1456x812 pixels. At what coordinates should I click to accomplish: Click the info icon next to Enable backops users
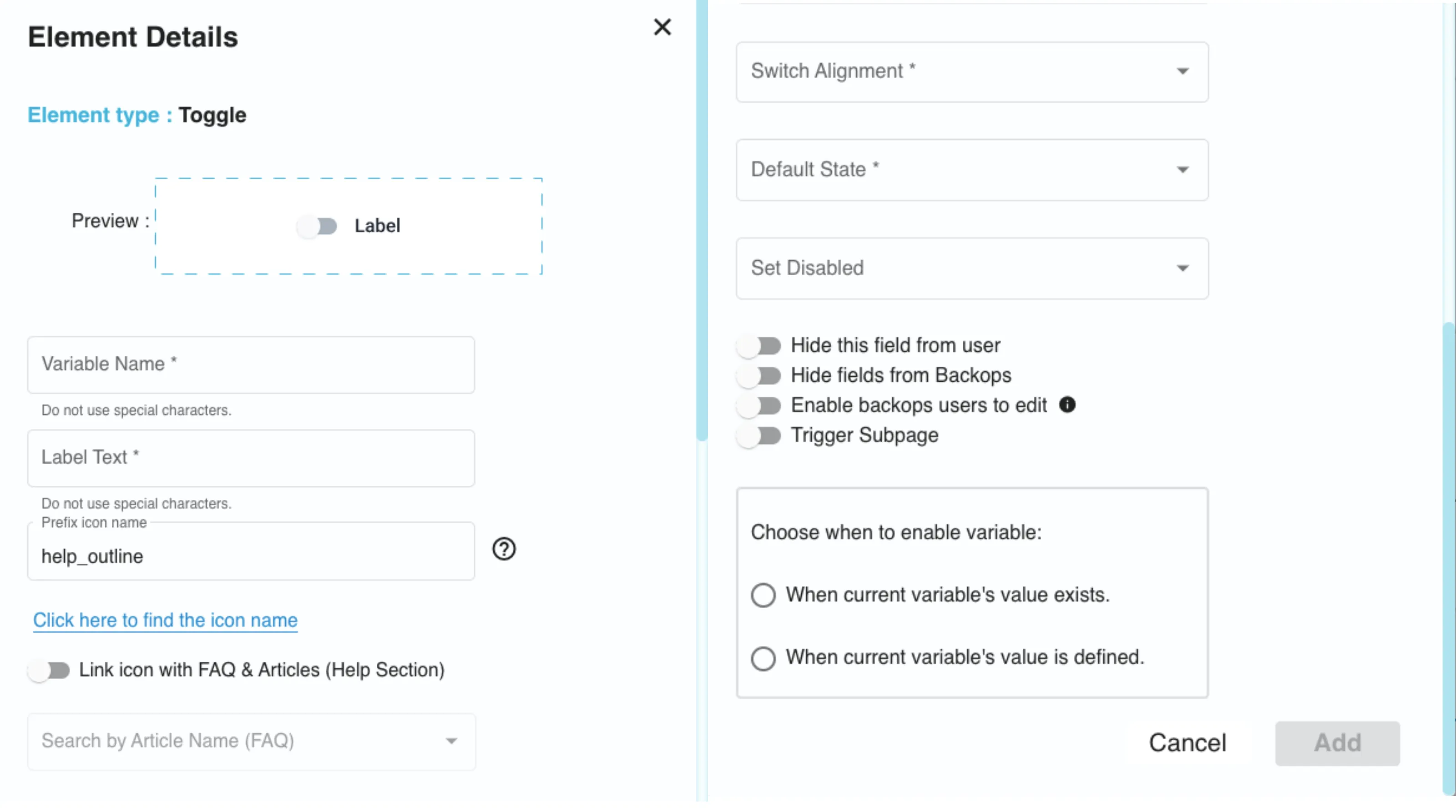[x=1067, y=404]
